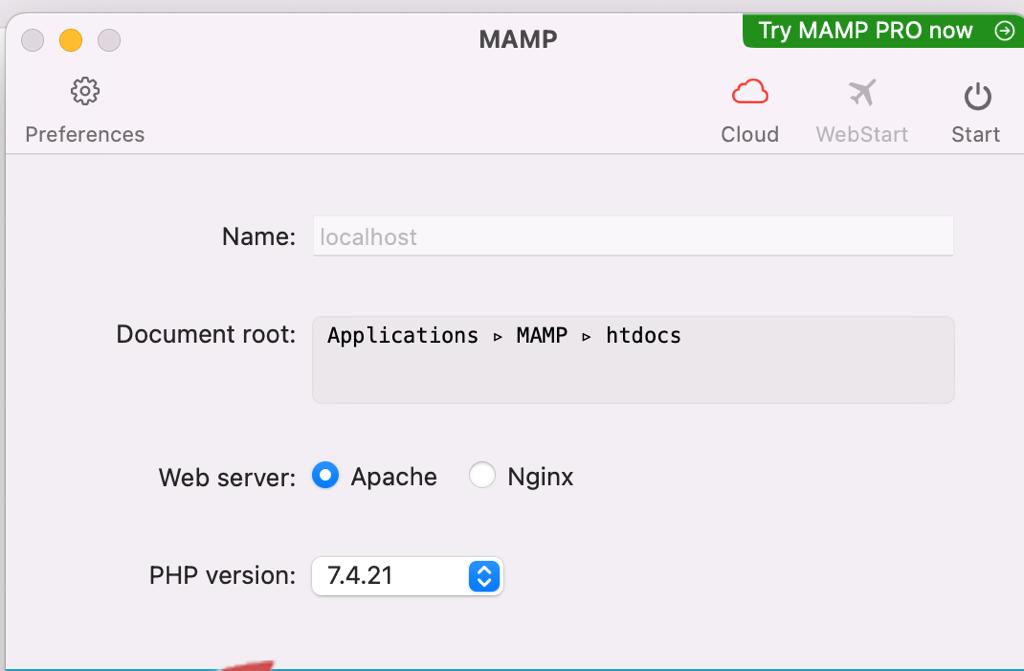
Task: Click the Try MAMP PRO now banner
Action: pos(883,31)
